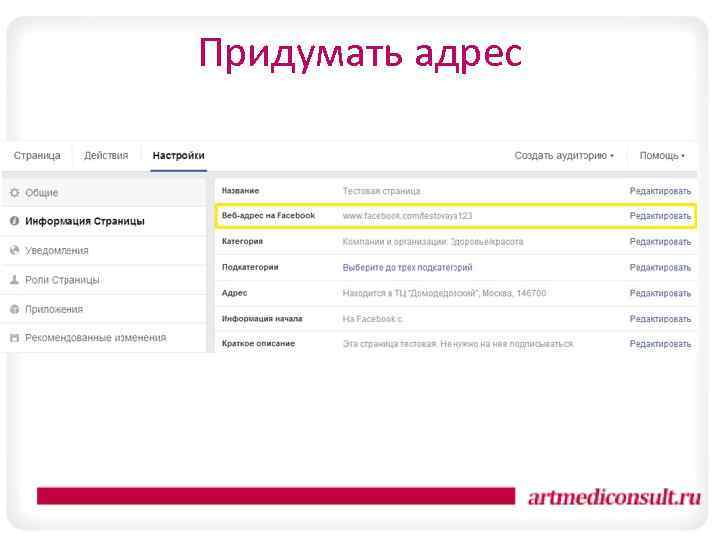This screenshot has height=540, width=720.
Task: Click the Информация начала label
Action: [262, 318]
